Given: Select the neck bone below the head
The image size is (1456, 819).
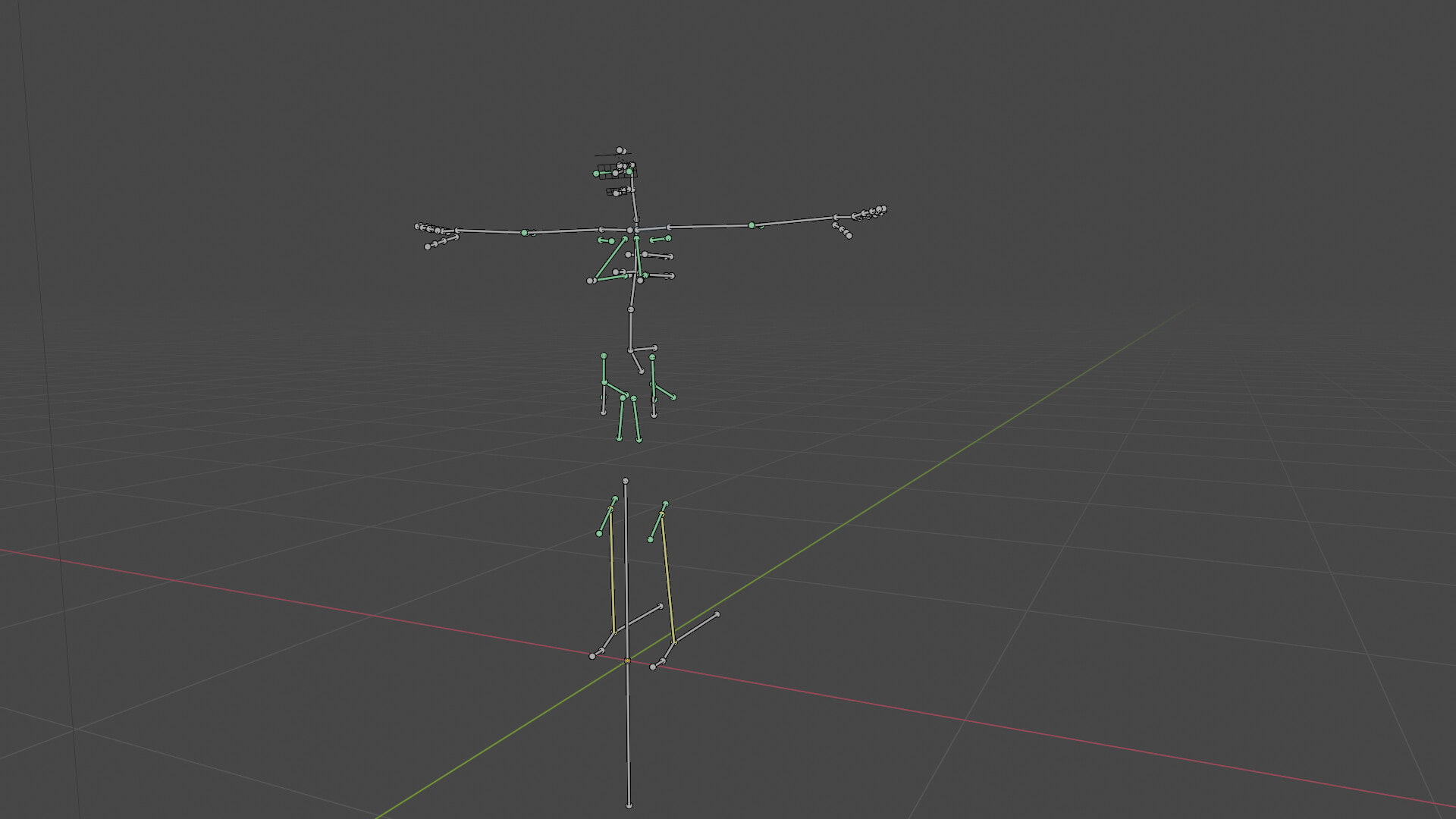Looking at the screenshot, I should (634, 203).
